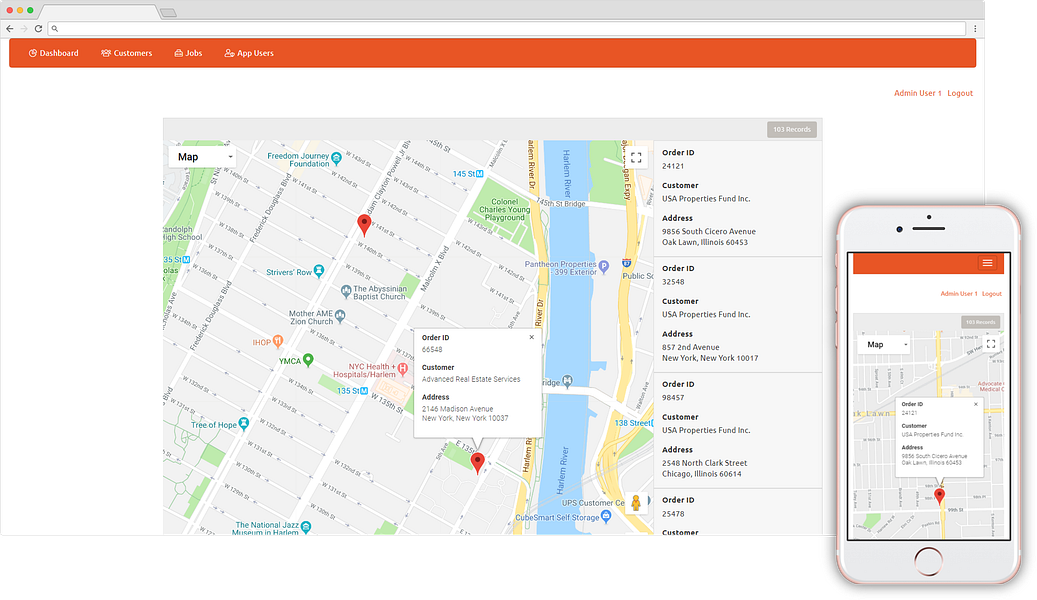Click the Abyssinian Baptist Church marker
Image resolution: width=1037 pixels, height=600 pixels.
(x=346, y=290)
